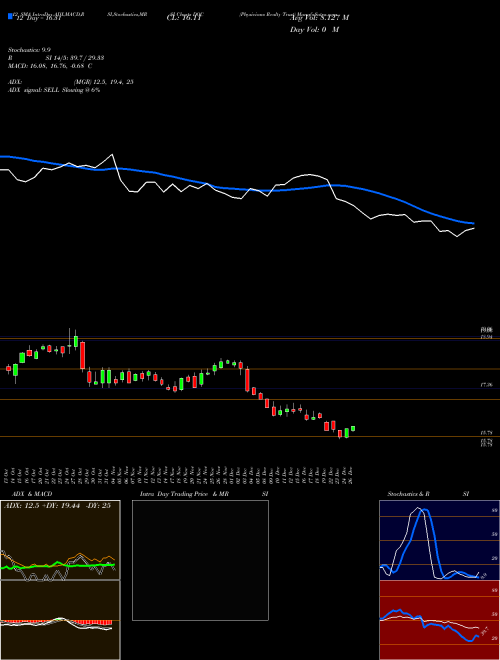Click the ADX signal SELL text
This screenshot has width=500, height=660.
point(54,90)
